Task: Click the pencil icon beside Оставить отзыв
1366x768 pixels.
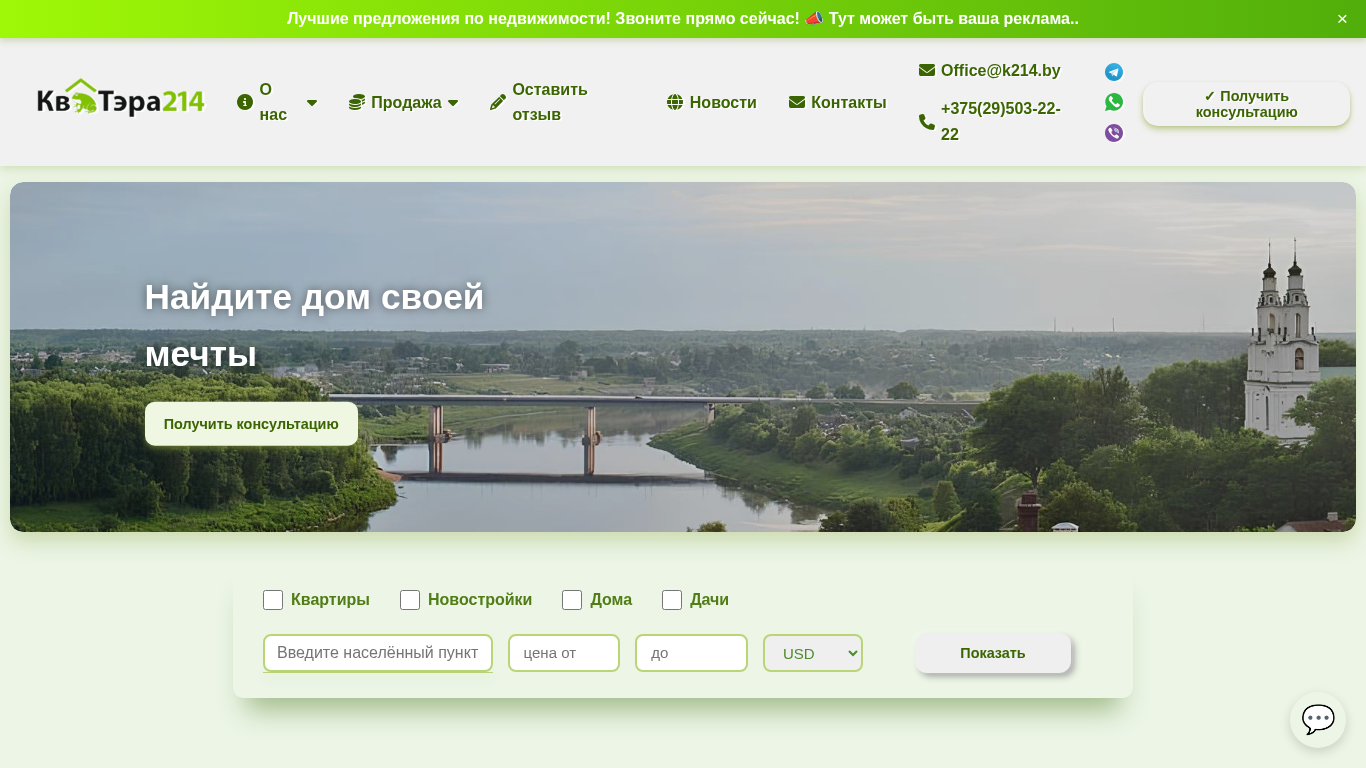Action: pyautogui.click(x=498, y=102)
